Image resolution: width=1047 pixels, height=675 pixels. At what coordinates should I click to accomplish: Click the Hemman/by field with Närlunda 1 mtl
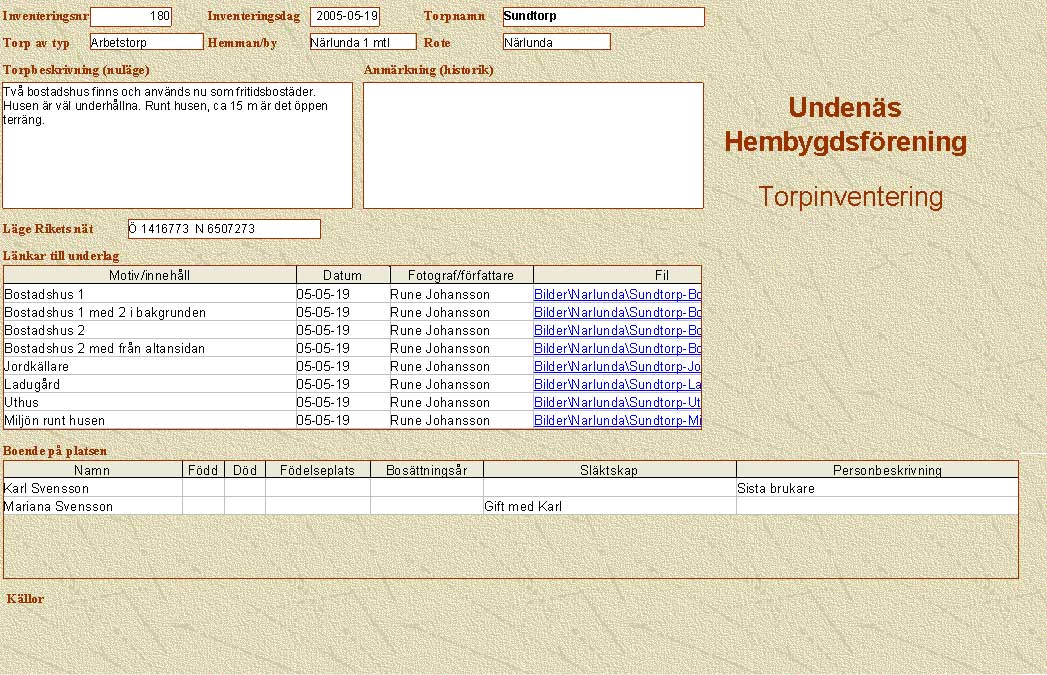362,42
